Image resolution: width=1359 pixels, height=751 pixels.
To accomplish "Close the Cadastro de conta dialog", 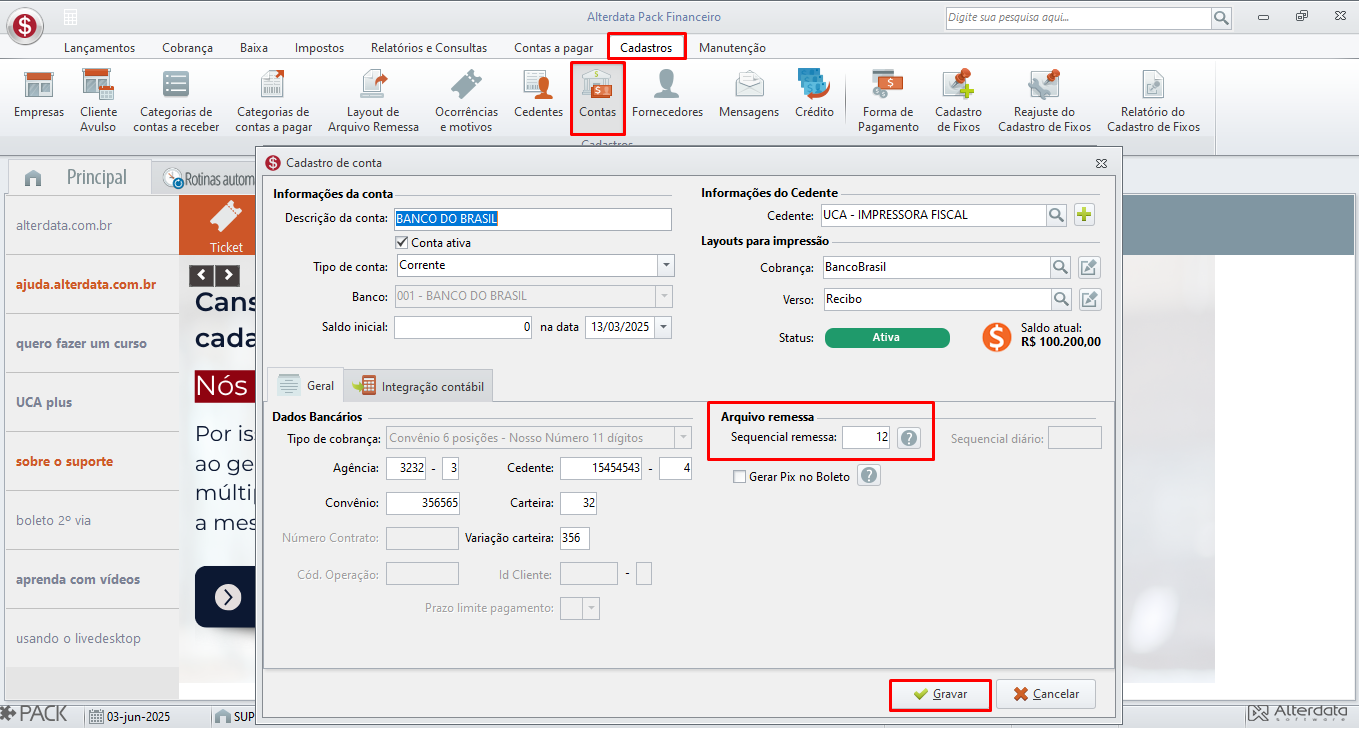I will [1101, 162].
